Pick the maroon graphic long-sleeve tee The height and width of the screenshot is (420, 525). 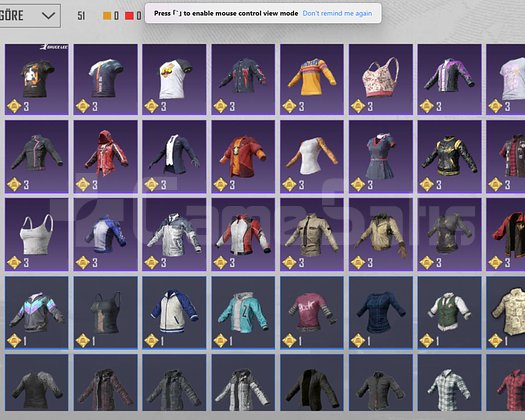coord(312,312)
